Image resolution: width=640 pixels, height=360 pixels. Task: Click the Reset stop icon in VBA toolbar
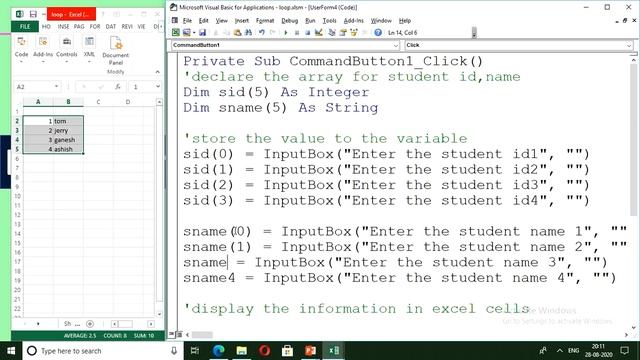tap(307, 33)
